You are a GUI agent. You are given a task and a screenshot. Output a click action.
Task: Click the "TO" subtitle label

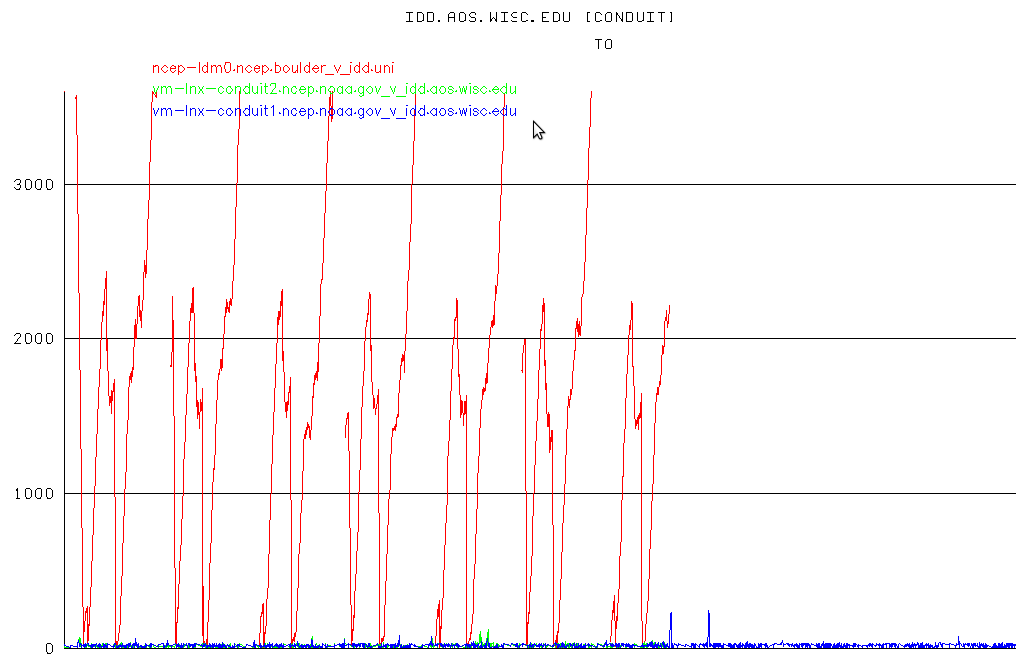(x=603, y=44)
